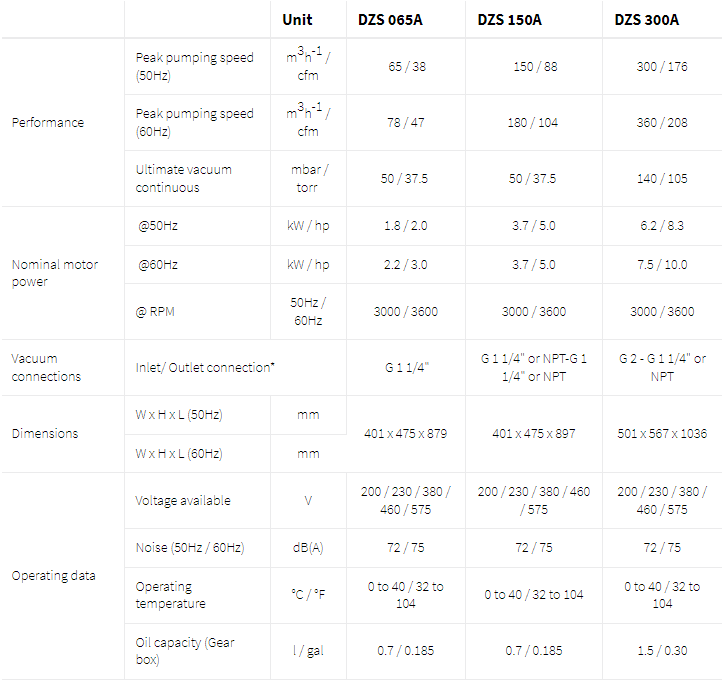Click the 140 / 105 ultimate vacuum value

pos(661,178)
